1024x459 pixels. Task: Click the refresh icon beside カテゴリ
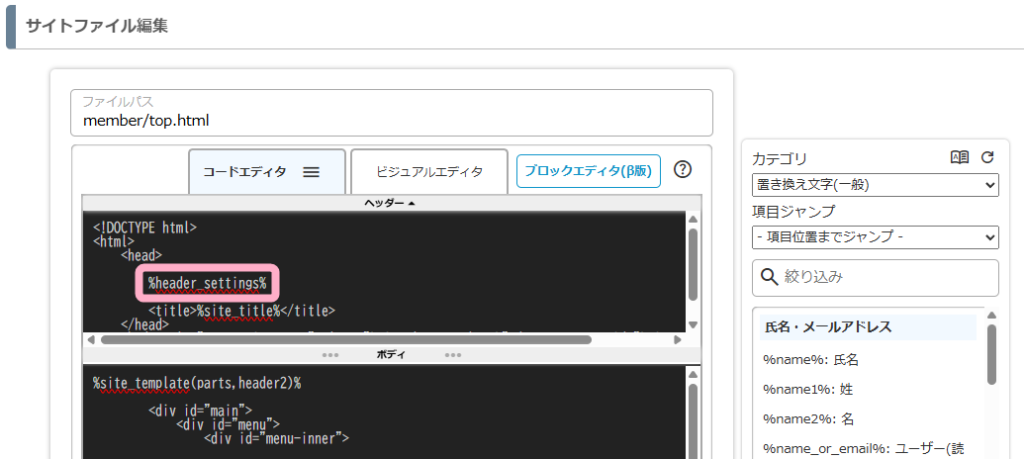[987, 157]
